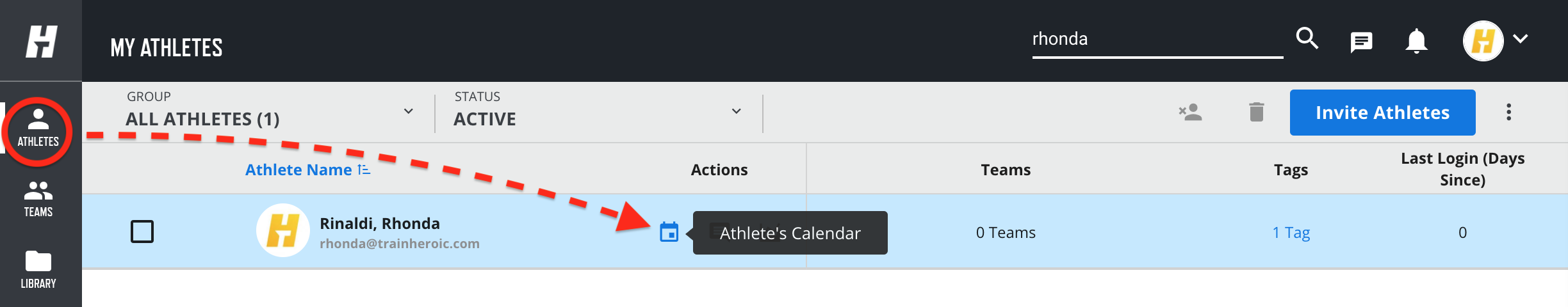1568x307 pixels.
Task: Click the trash delete icon
Action: click(1257, 112)
